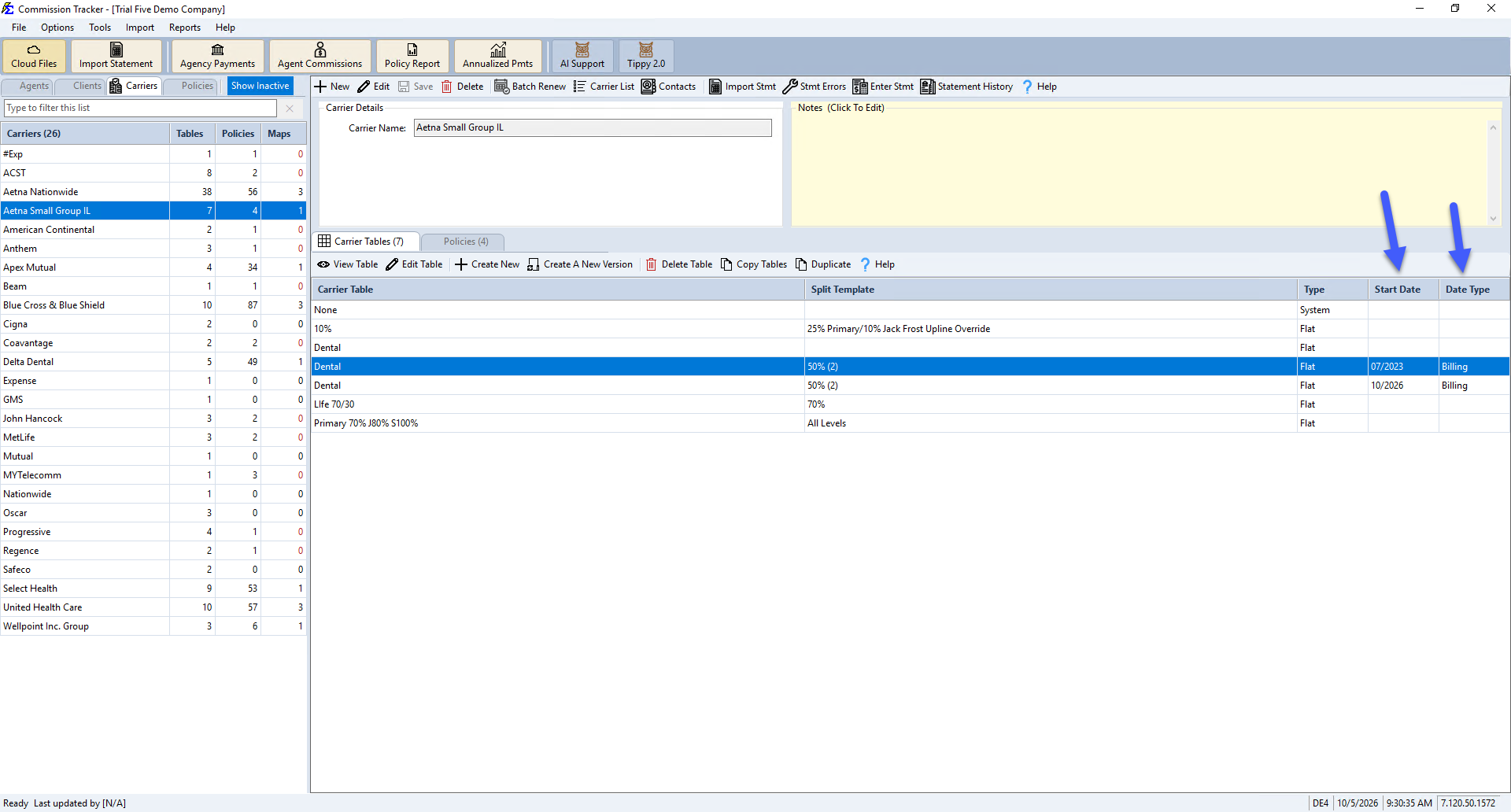Select the Life 70/30 carrier table
The width and height of the screenshot is (1511, 812).
[911, 404]
